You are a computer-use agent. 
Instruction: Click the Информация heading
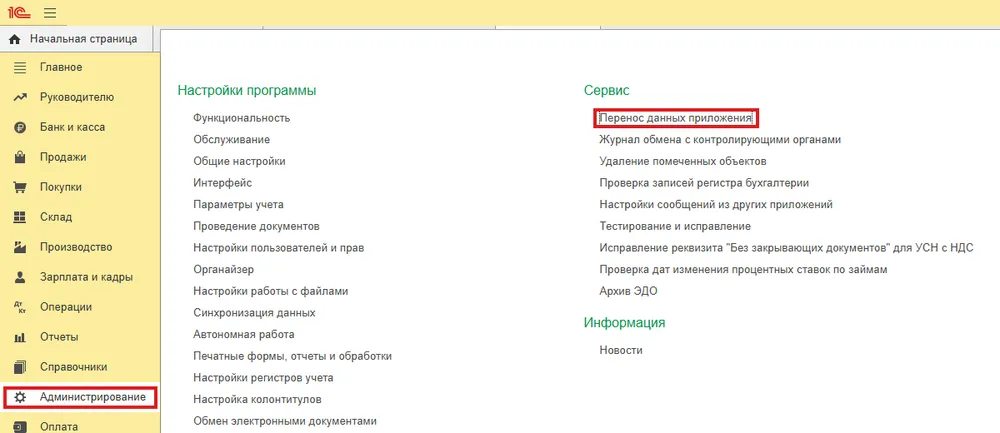(x=624, y=323)
